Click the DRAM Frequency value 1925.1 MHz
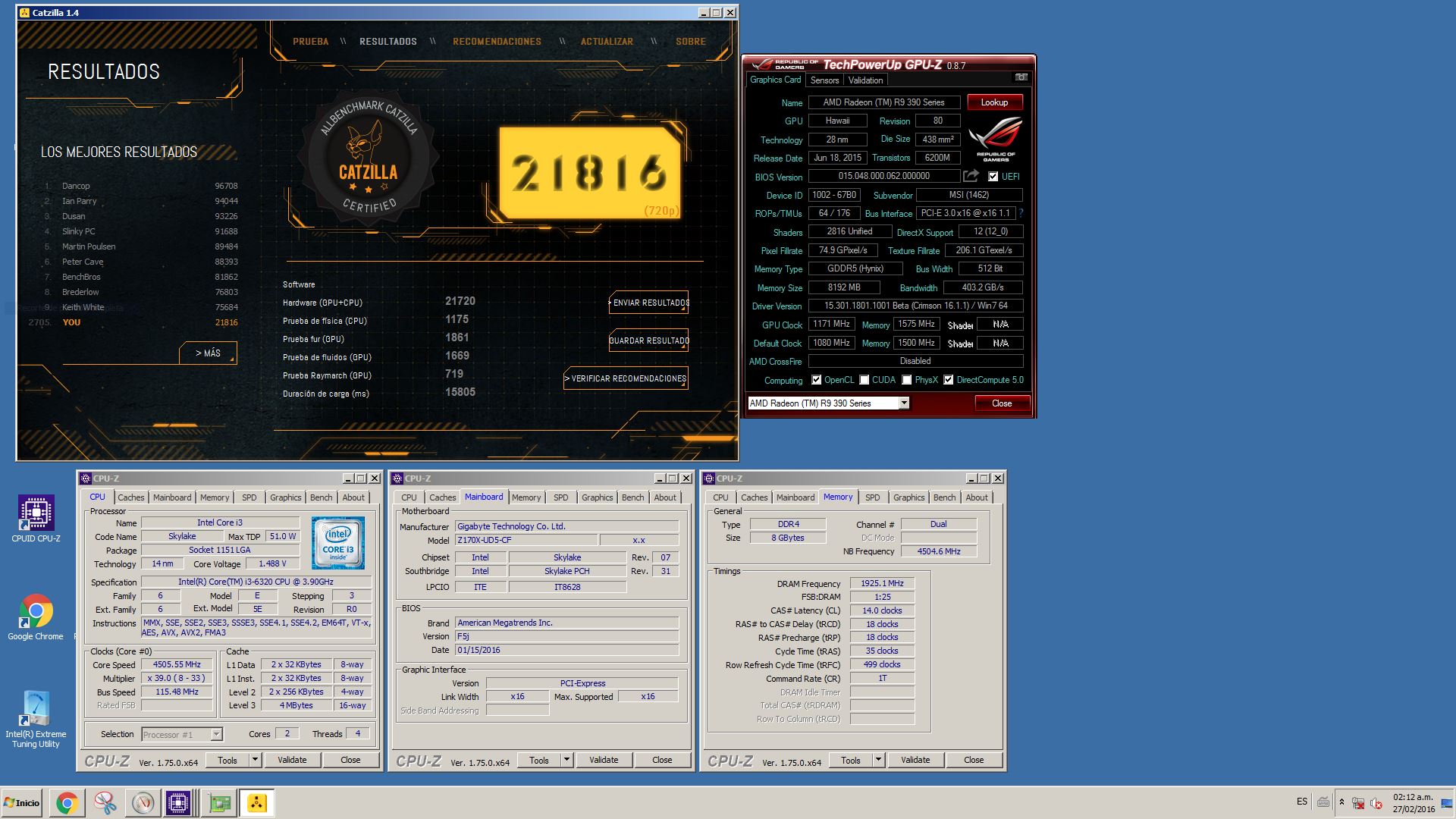This screenshot has height=819, width=1456. [x=882, y=583]
